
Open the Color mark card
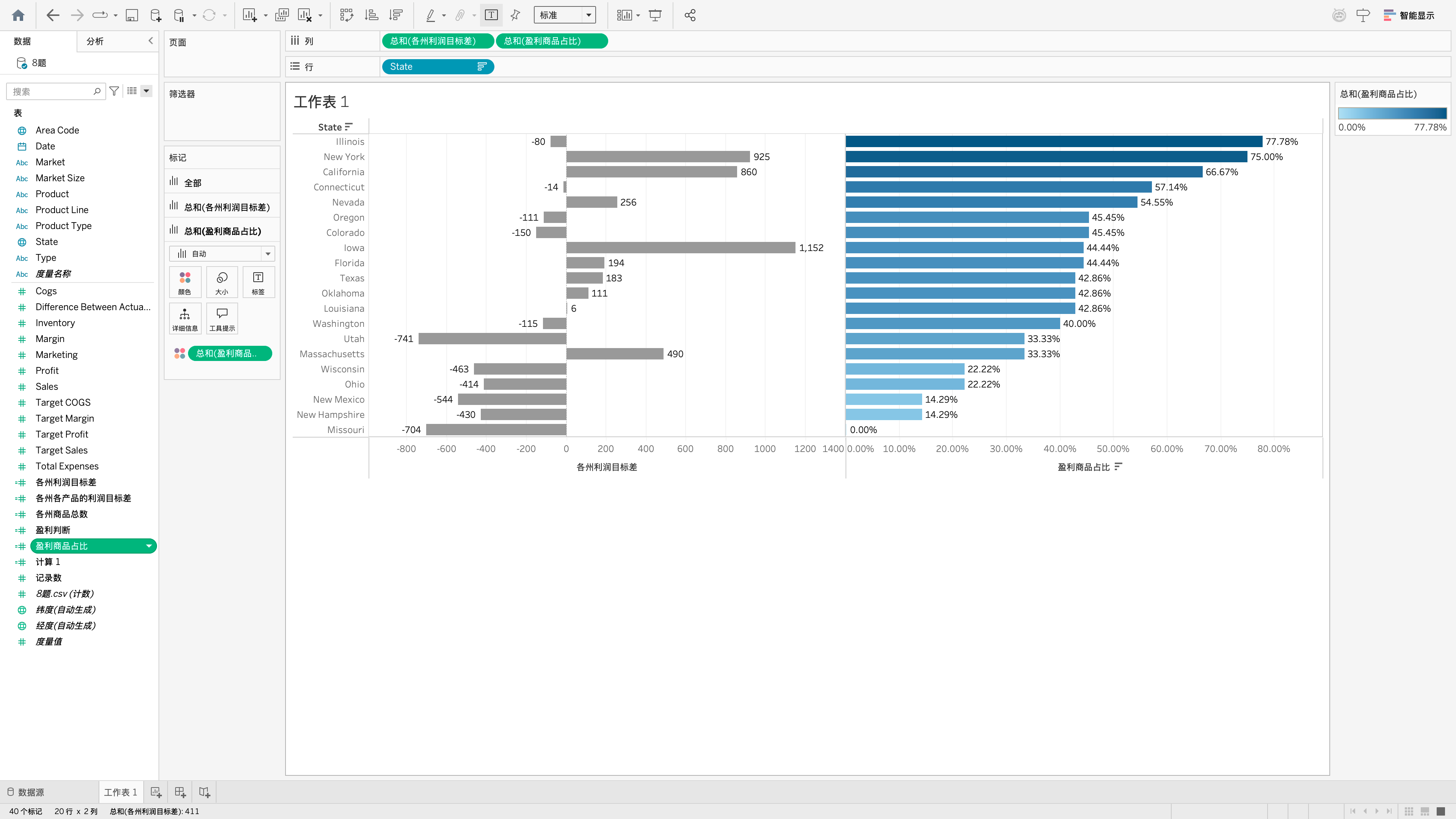point(185,282)
